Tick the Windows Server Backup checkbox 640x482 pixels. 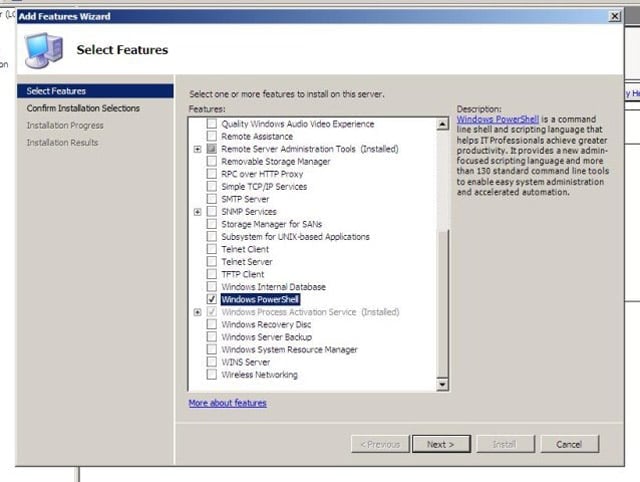click(x=211, y=337)
